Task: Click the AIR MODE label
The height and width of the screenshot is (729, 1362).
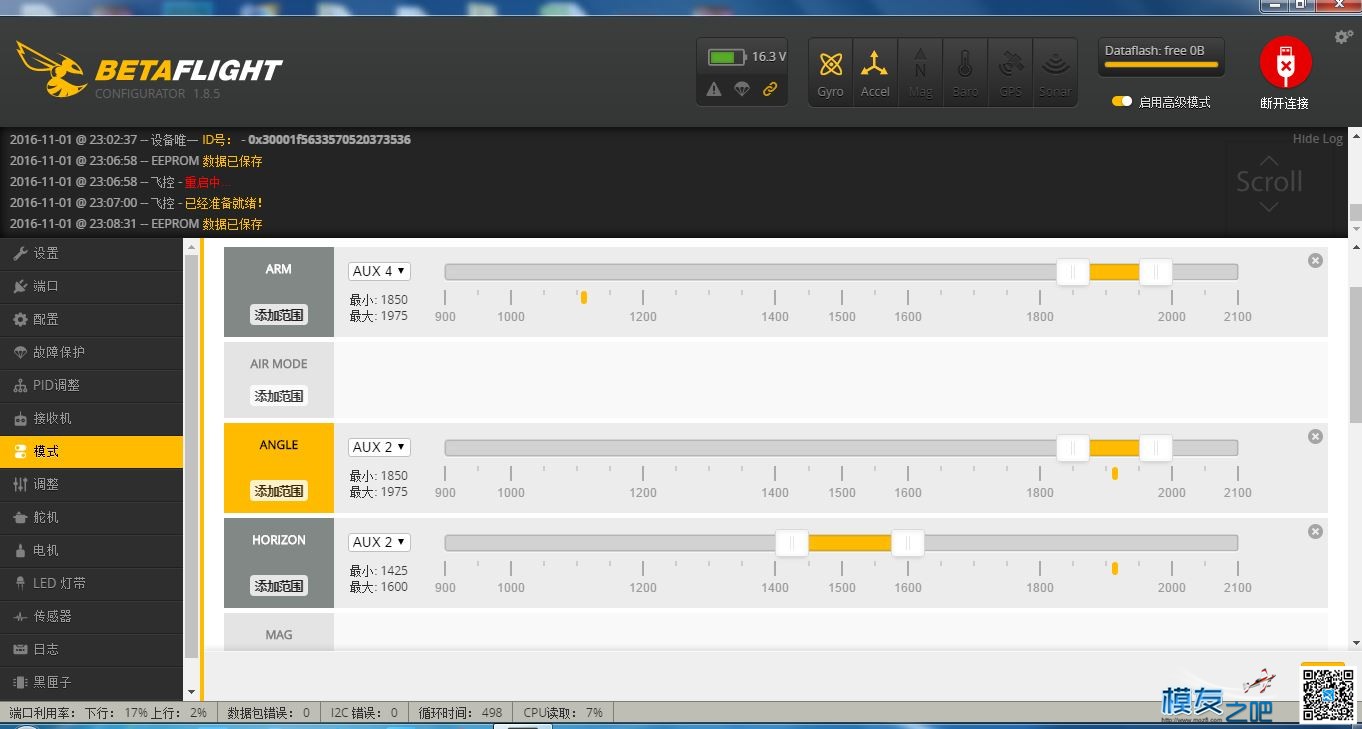Action: pos(279,364)
